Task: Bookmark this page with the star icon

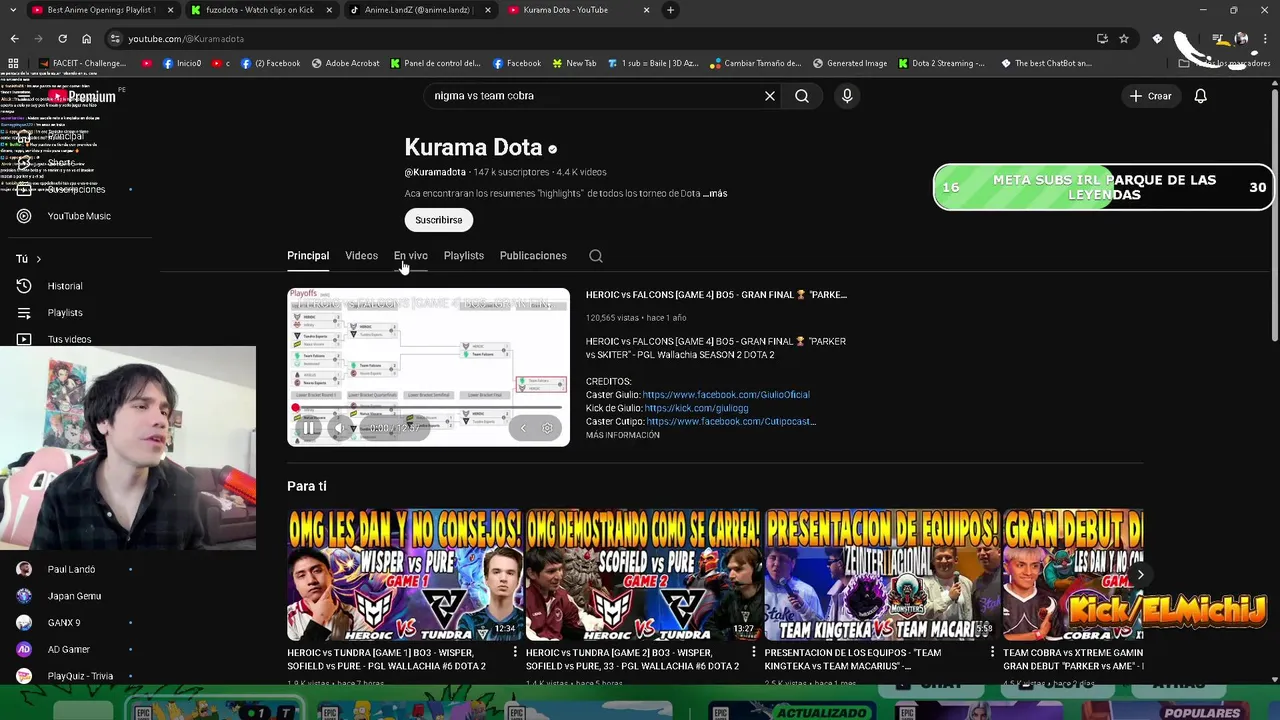Action: point(1124,38)
